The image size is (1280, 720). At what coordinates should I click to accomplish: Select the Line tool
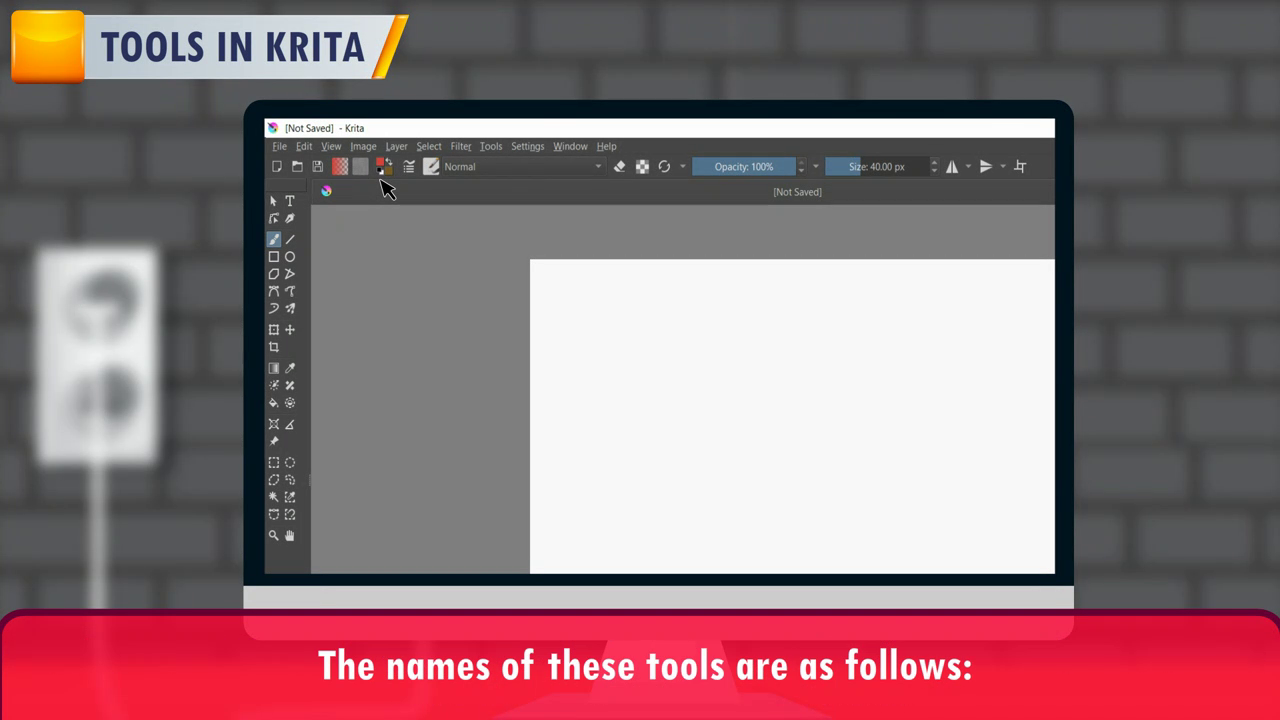tap(290, 240)
